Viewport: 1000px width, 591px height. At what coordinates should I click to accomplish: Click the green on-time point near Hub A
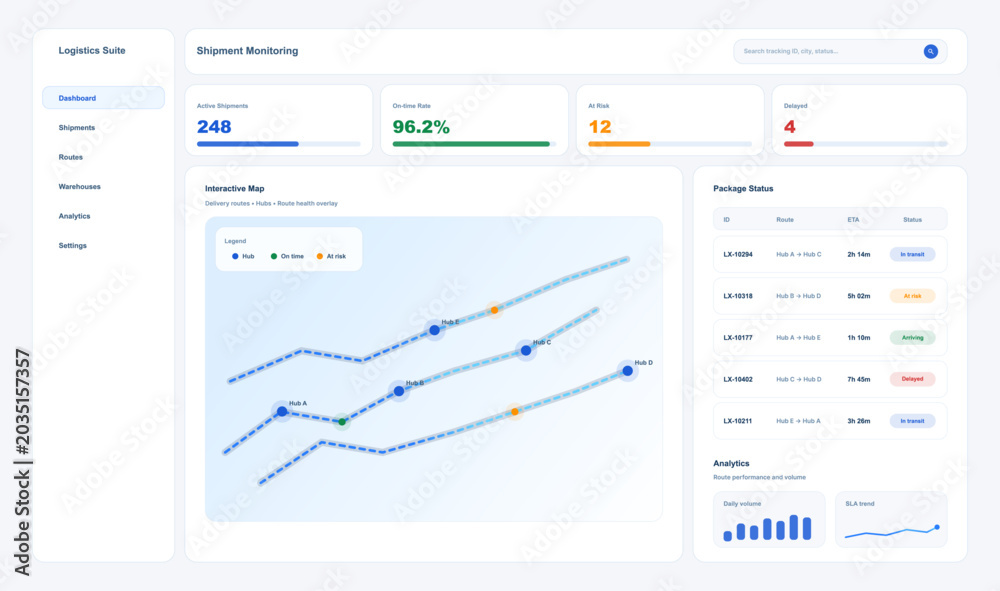[342, 421]
